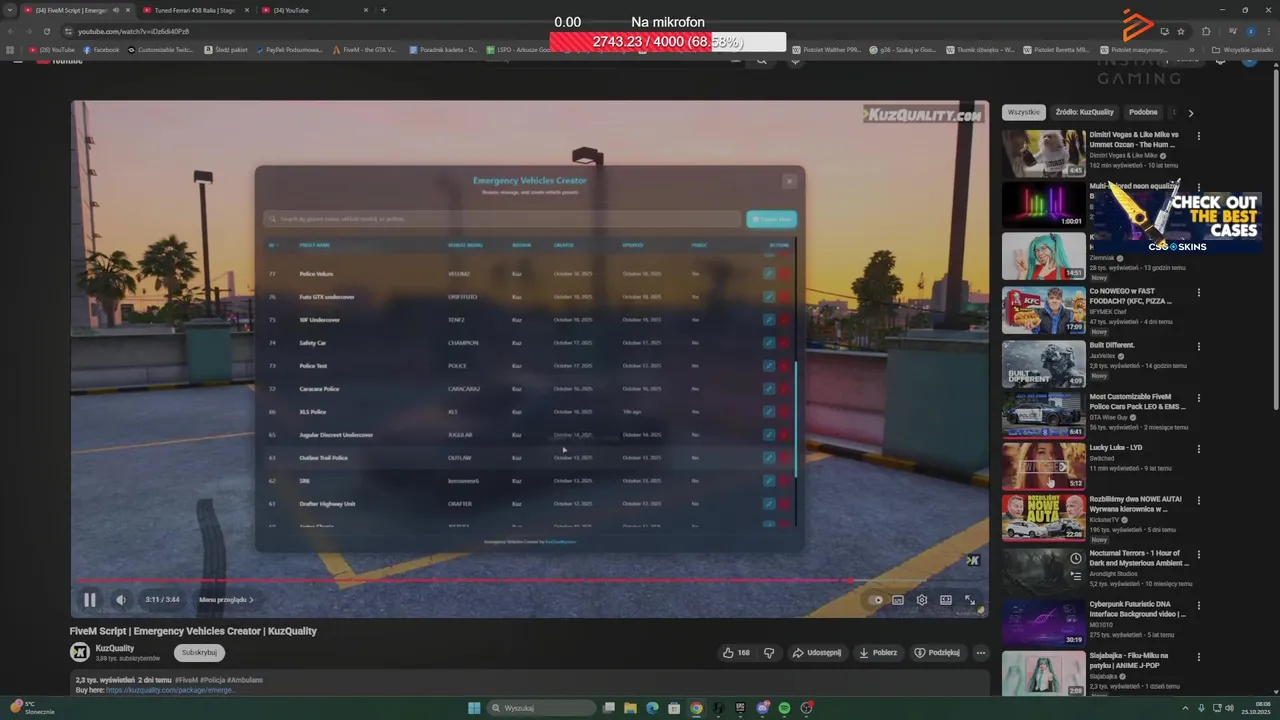The image size is (1280, 720).
Task: Switch to theater mode
Action: (x=946, y=600)
